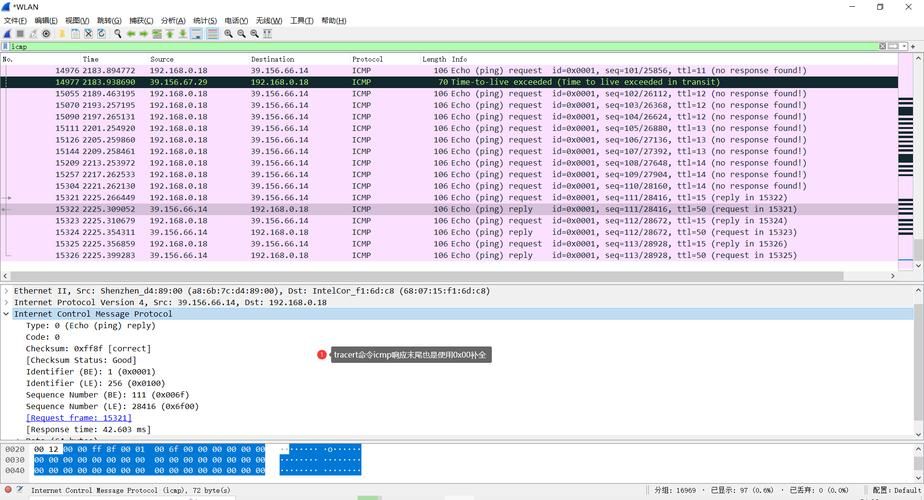Open the display filter bookmark menu
The height and width of the screenshot is (500, 924).
pyautogui.click(x=5, y=46)
